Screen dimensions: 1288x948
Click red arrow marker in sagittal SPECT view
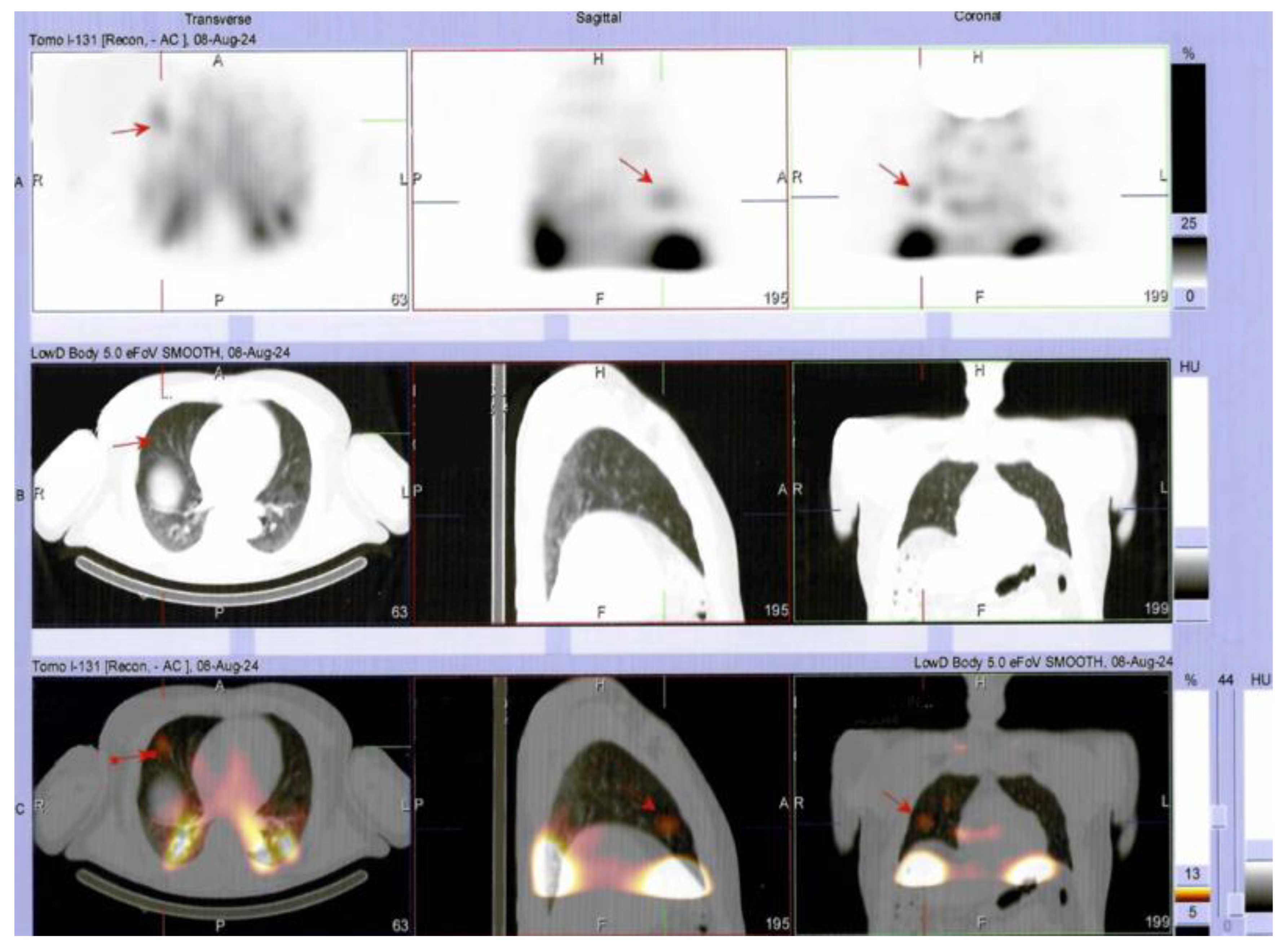[x=636, y=170]
